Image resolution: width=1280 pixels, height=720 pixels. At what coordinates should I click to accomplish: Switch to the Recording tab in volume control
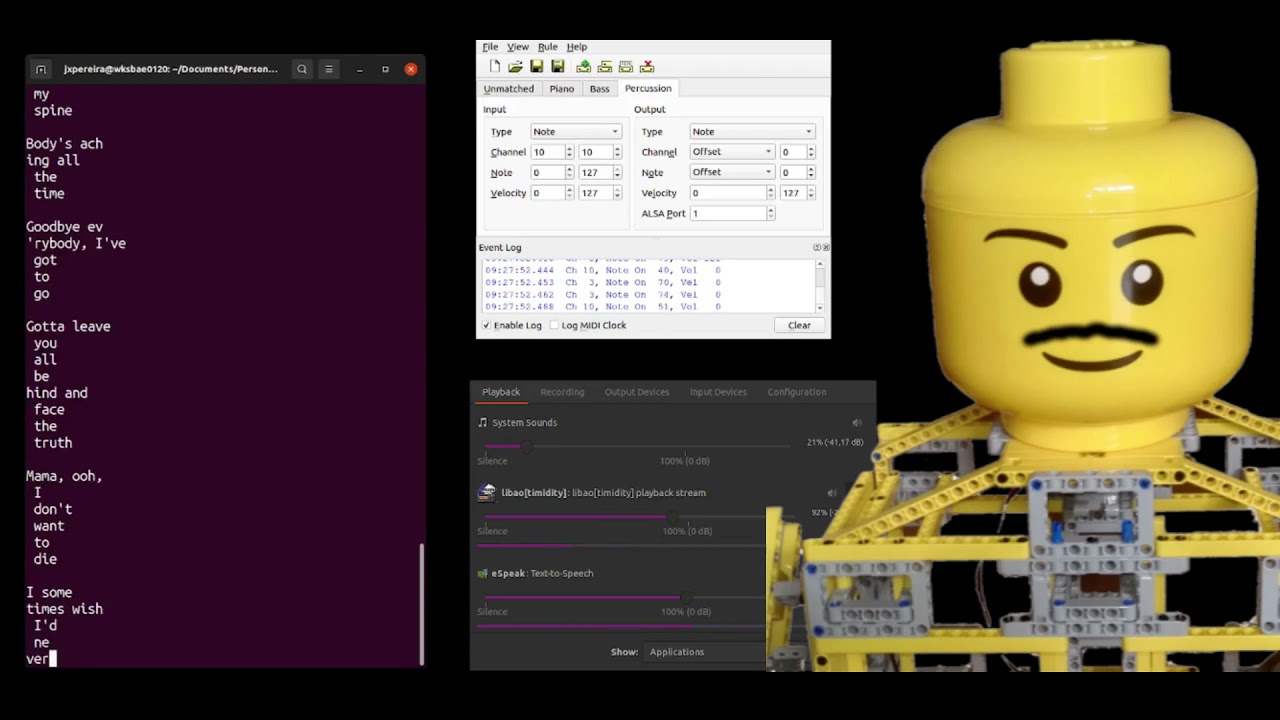tap(562, 392)
